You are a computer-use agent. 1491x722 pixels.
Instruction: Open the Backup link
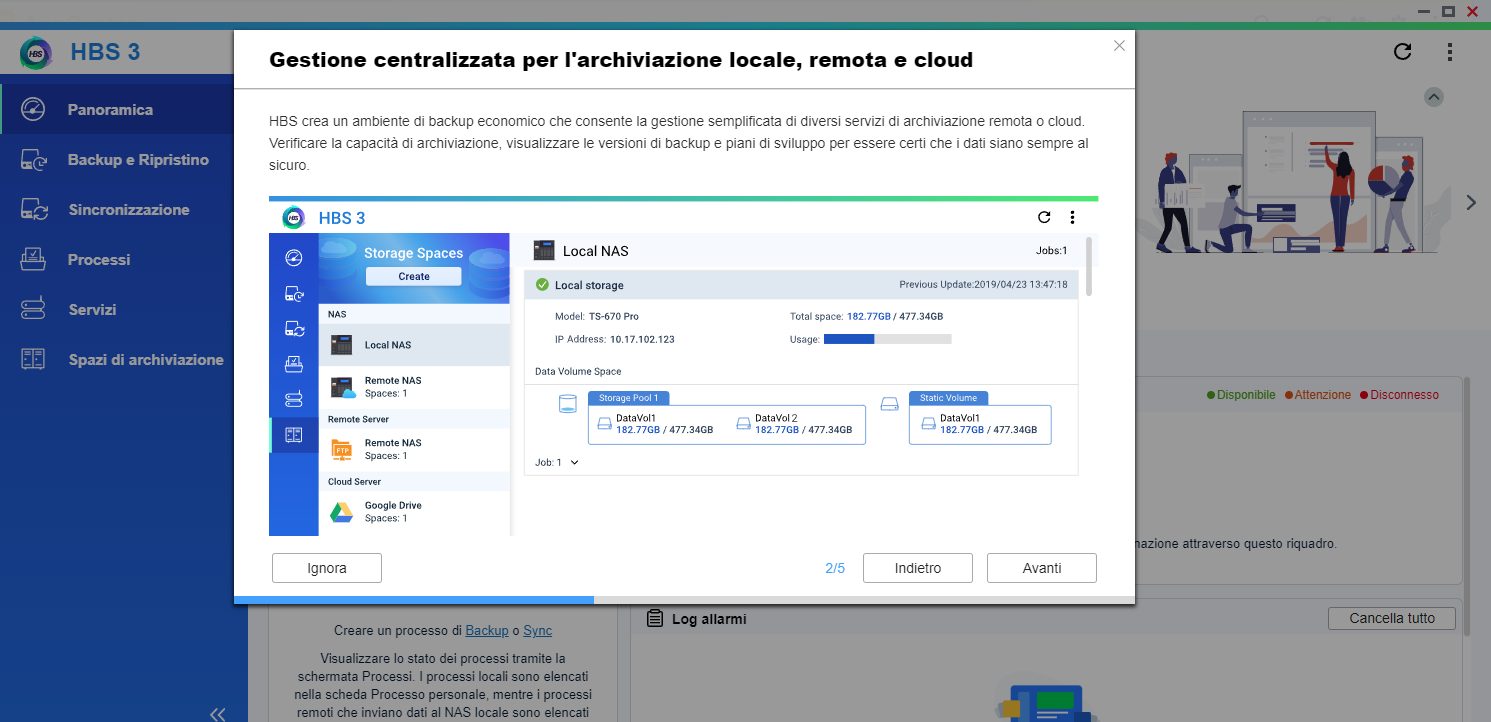[x=487, y=631]
